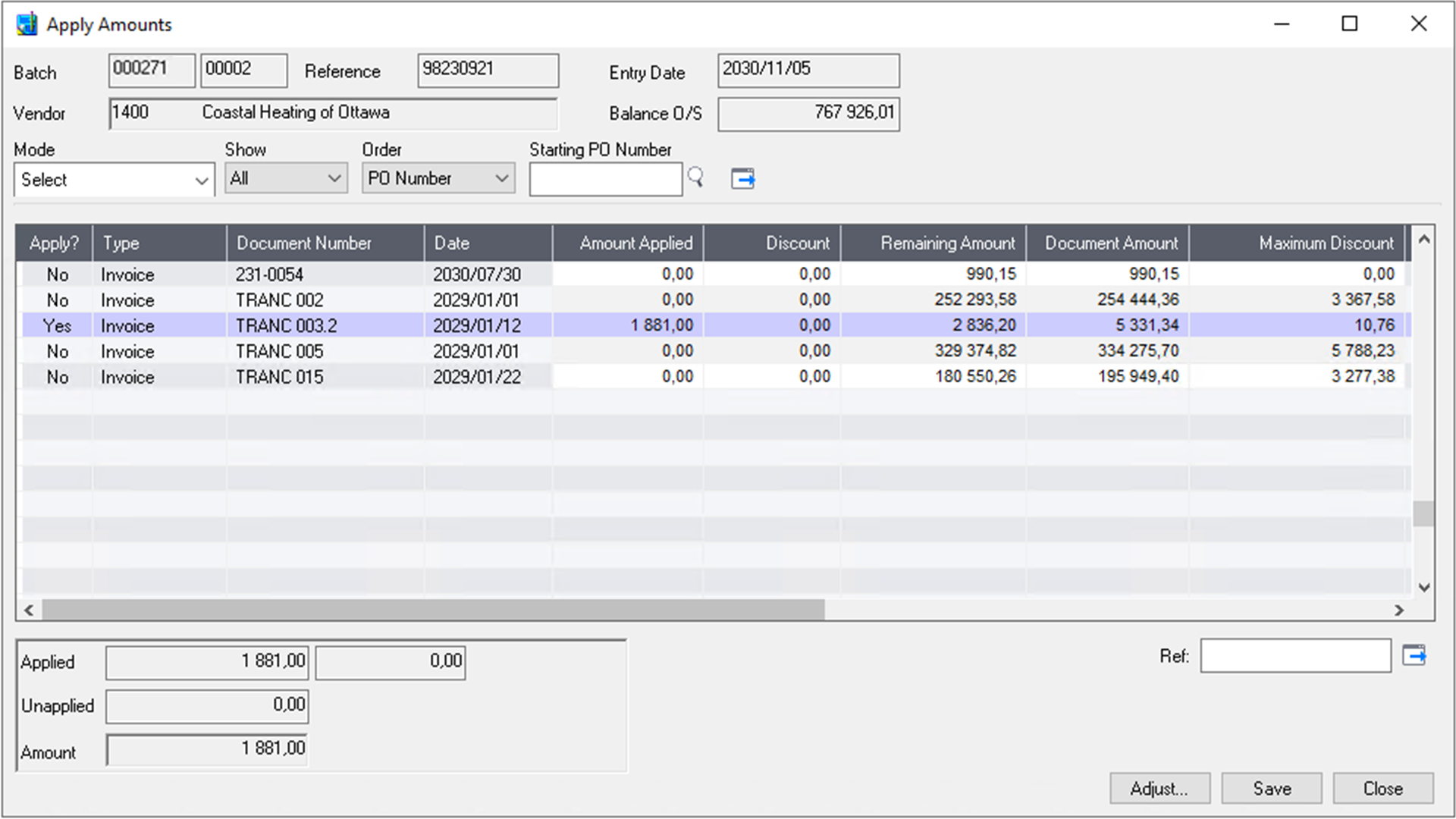Open the Order dropdown showing PO Number
The height and width of the screenshot is (819, 1456).
tap(437, 178)
